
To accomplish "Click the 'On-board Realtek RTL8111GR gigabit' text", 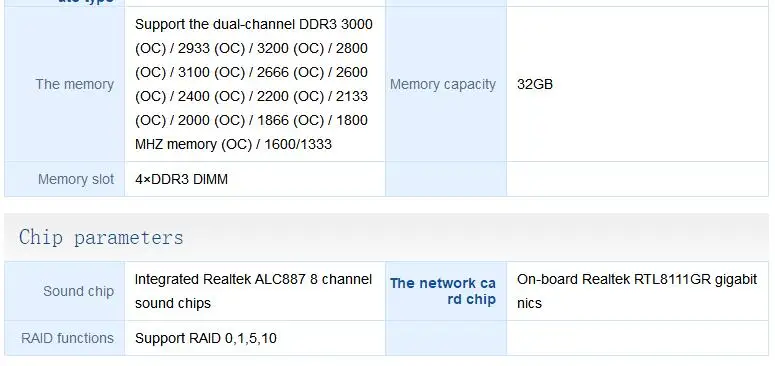I will coord(637,280).
